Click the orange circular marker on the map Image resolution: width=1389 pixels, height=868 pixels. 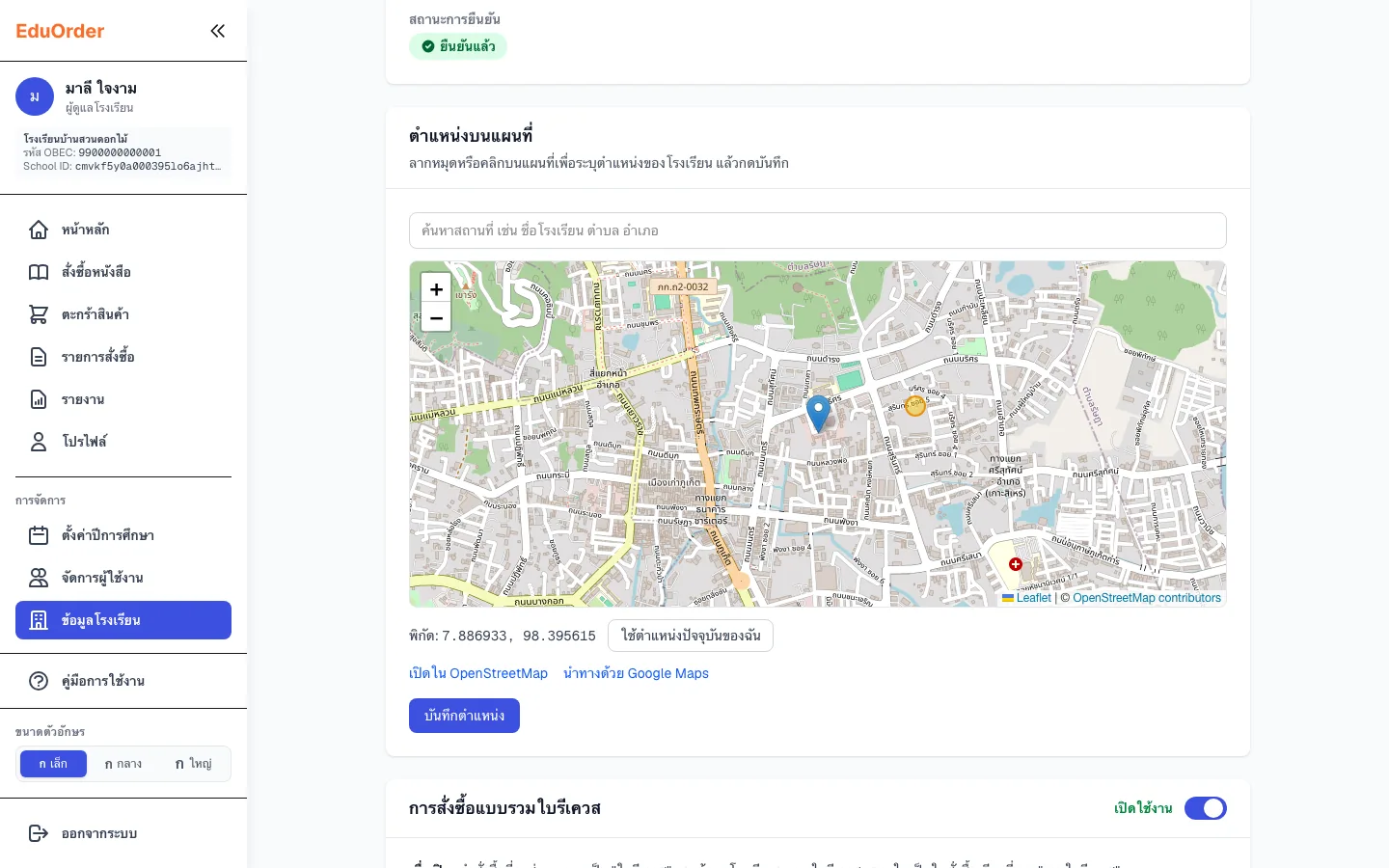coord(915,406)
